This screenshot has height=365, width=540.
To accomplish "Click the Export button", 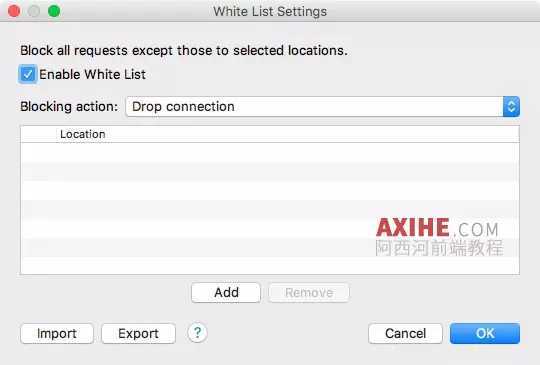I will click(x=138, y=333).
